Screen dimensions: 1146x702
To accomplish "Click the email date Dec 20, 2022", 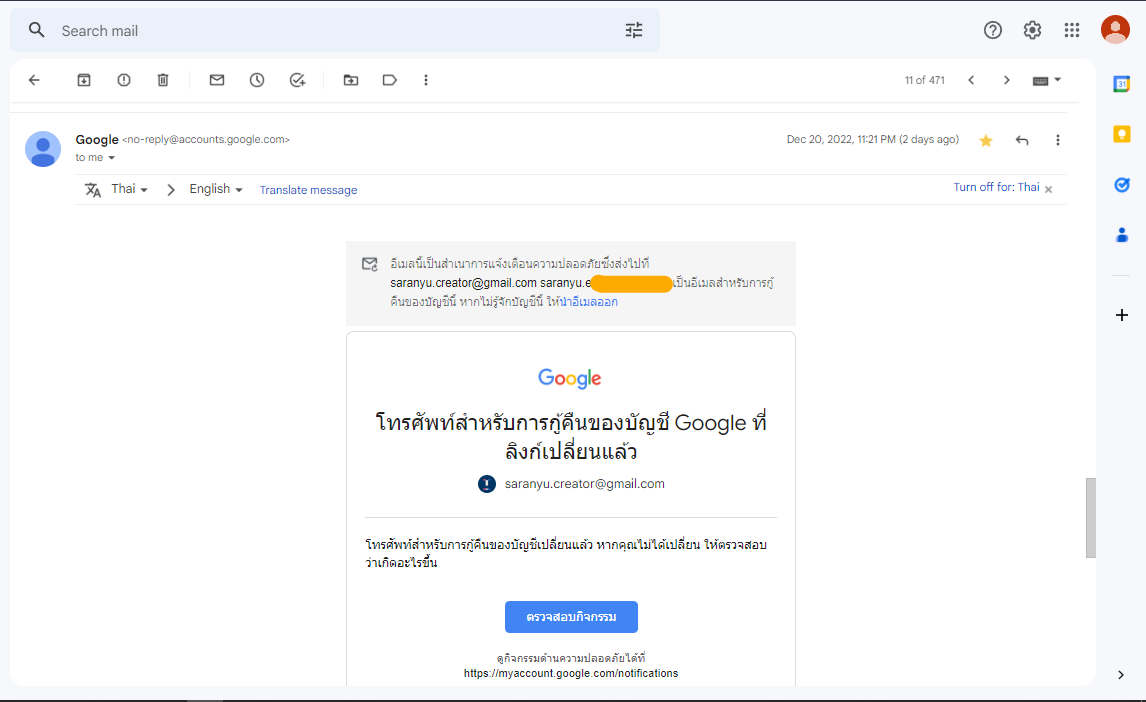I will click(873, 140).
